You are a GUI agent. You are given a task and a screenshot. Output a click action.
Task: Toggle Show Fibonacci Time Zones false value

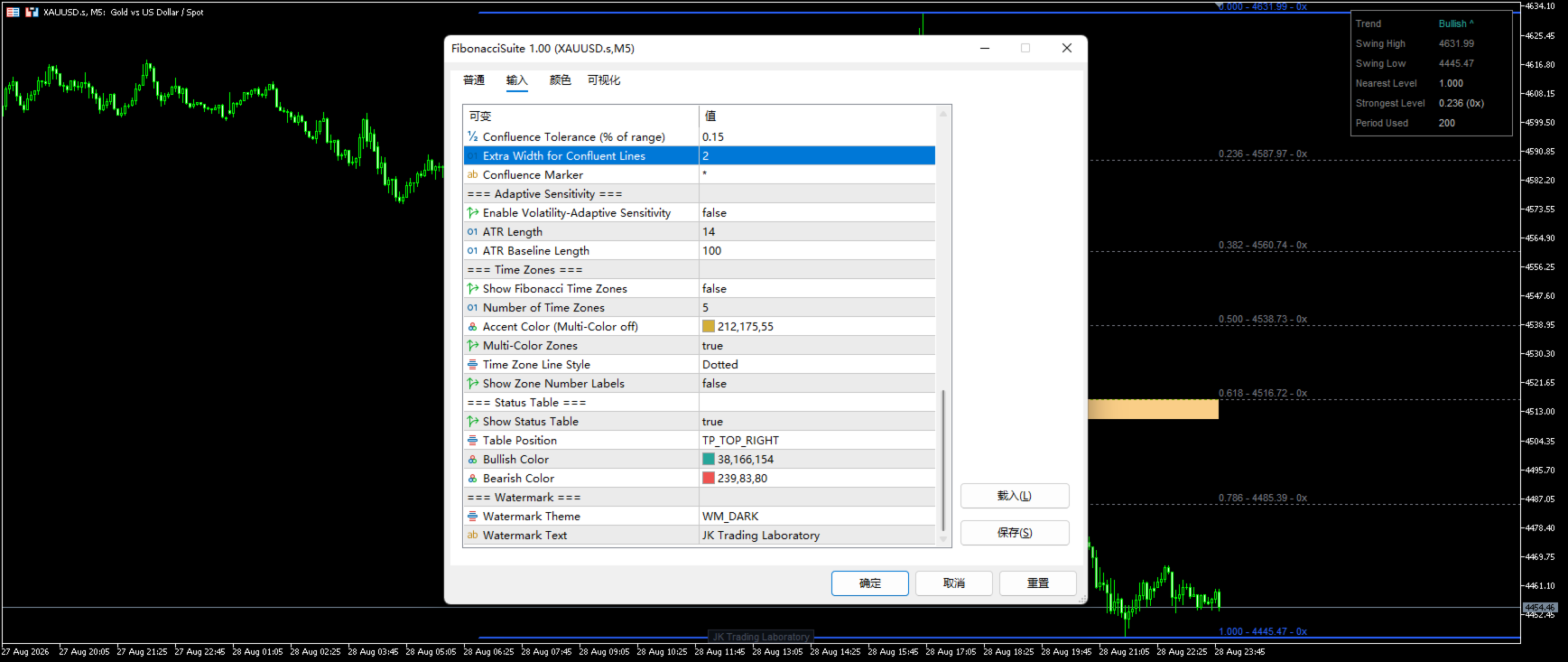click(817, 288)
